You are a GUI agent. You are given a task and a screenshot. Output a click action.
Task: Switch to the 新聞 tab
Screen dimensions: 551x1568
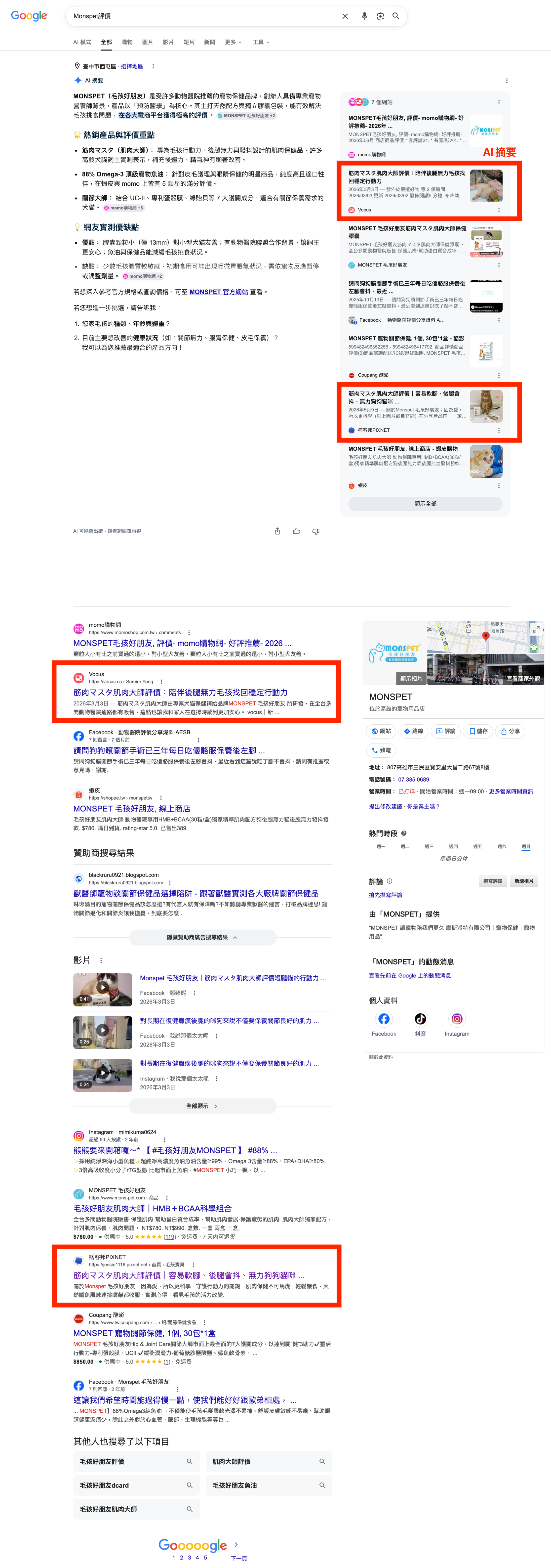pos(209,42)
